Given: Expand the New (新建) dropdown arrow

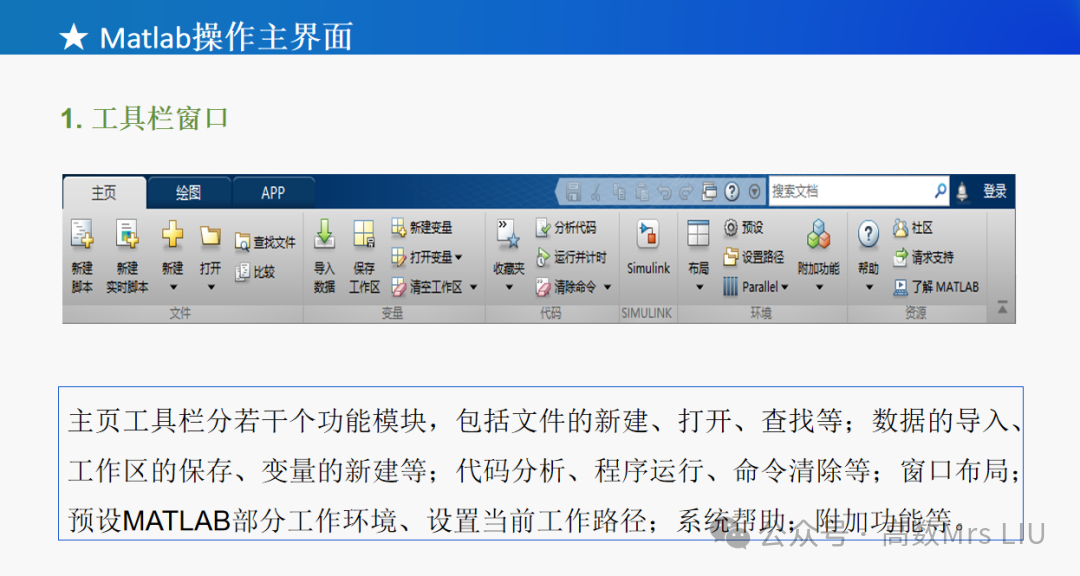Looking at the screenshot, I should [173, 287].
